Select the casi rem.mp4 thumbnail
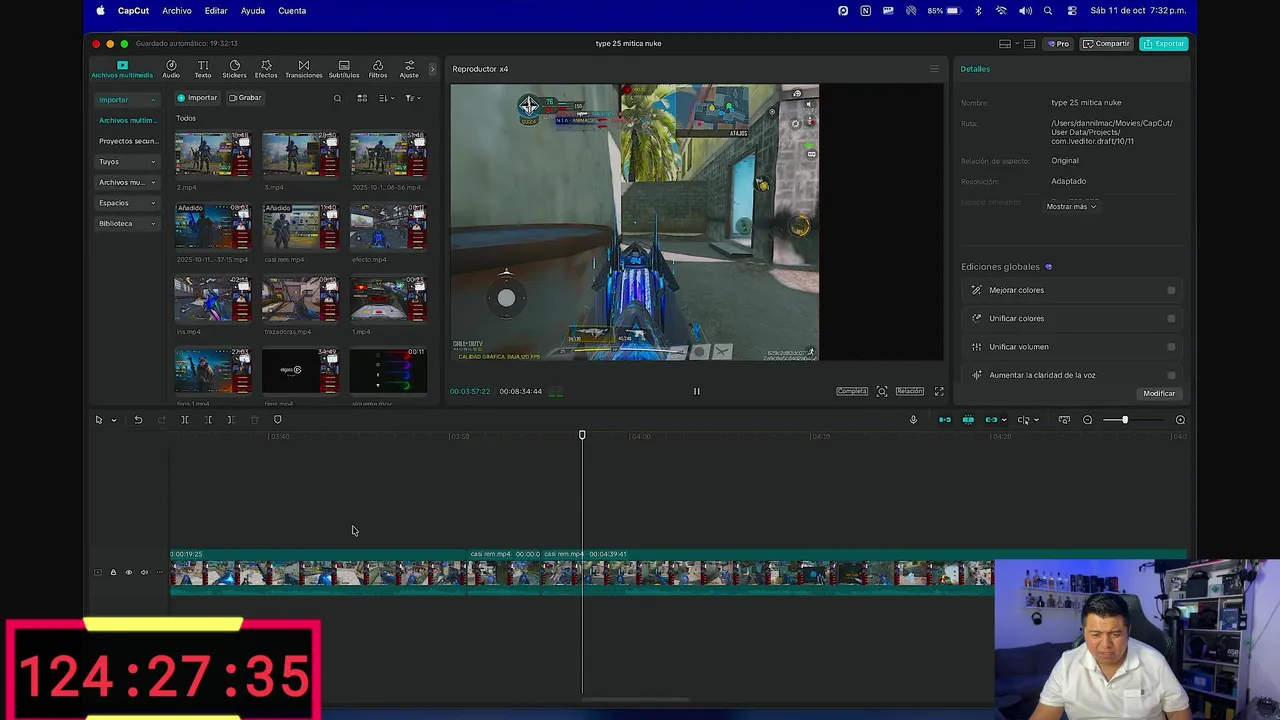 click(x=300, y=228)
